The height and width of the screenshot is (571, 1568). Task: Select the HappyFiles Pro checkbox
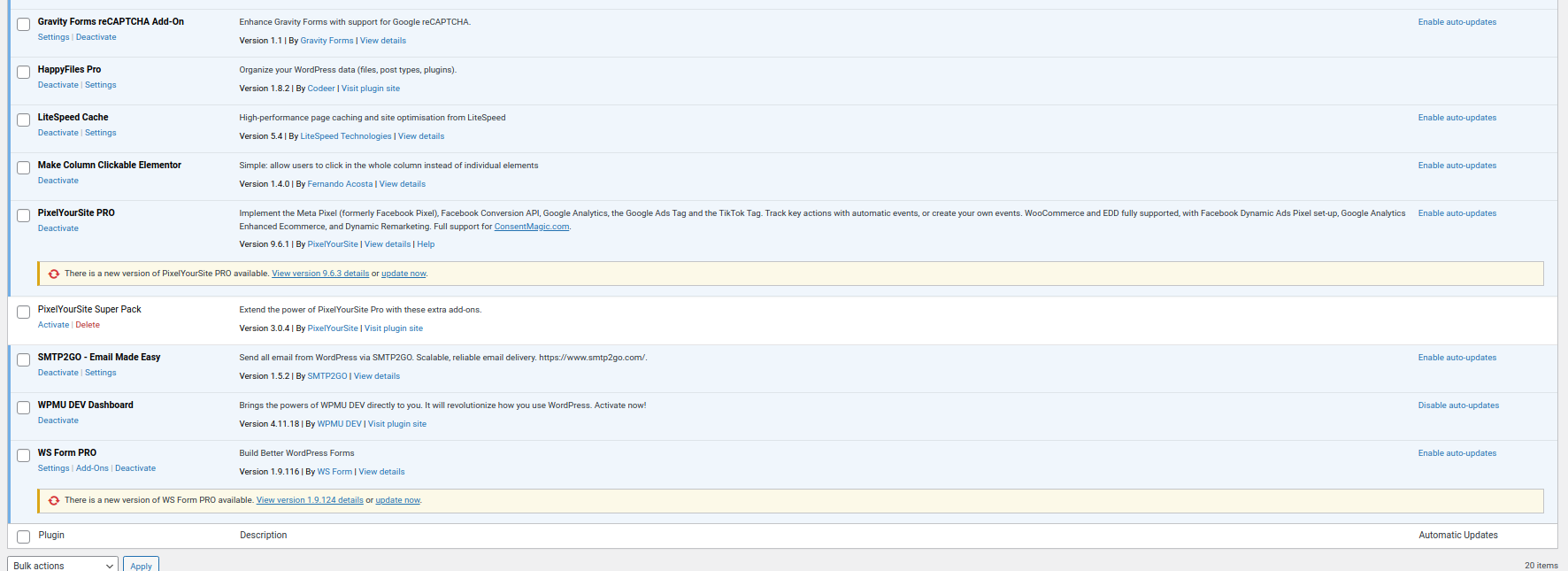(x=24, y=73)
